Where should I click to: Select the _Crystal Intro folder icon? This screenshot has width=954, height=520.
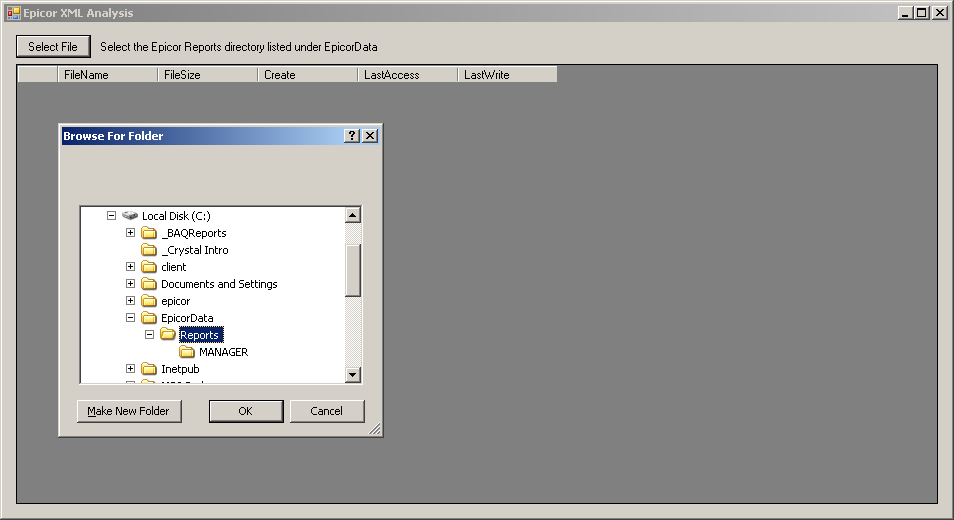coord(148,250)
